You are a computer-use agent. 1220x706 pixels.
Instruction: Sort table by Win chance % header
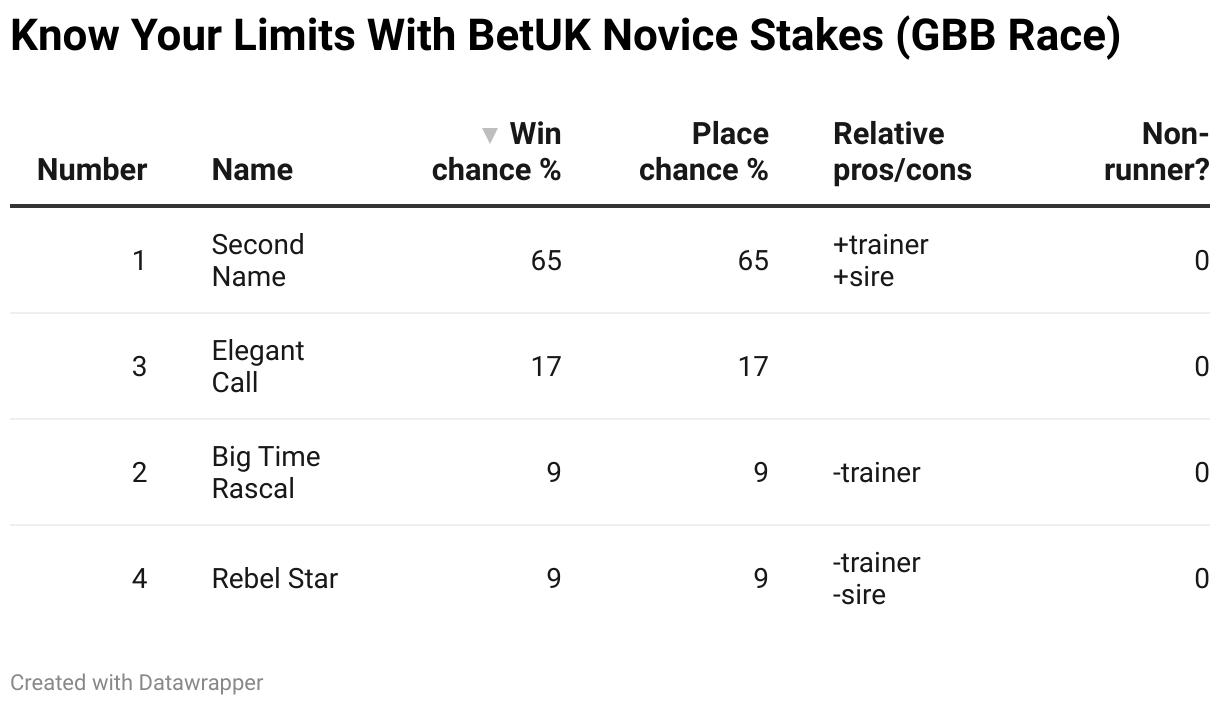(x=510, y=152)
